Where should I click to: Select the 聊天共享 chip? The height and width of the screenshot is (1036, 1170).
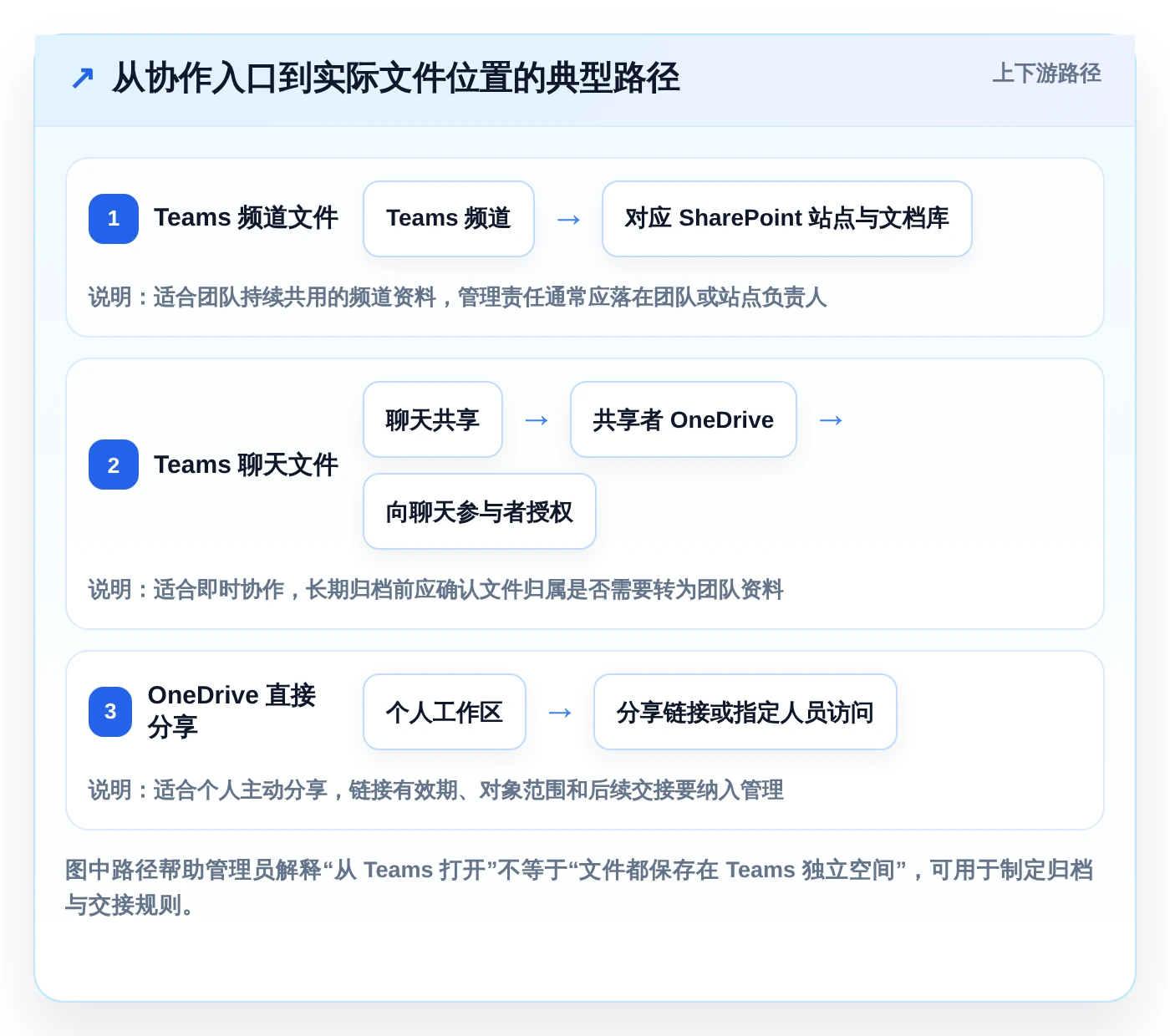(x=433, y=419)
